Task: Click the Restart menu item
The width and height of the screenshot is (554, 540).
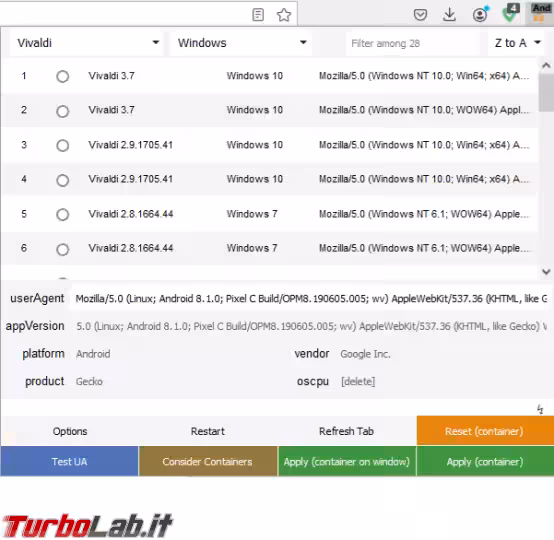Action: click(208, 431)
